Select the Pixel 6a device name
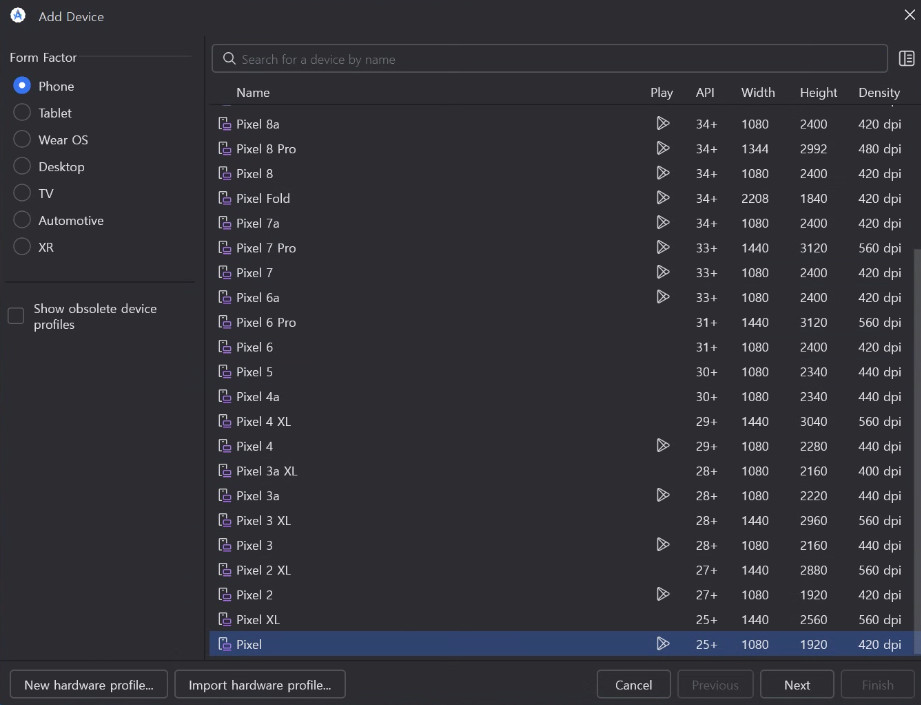The height and width of the screenshot is (705, 921). point(257,297)
